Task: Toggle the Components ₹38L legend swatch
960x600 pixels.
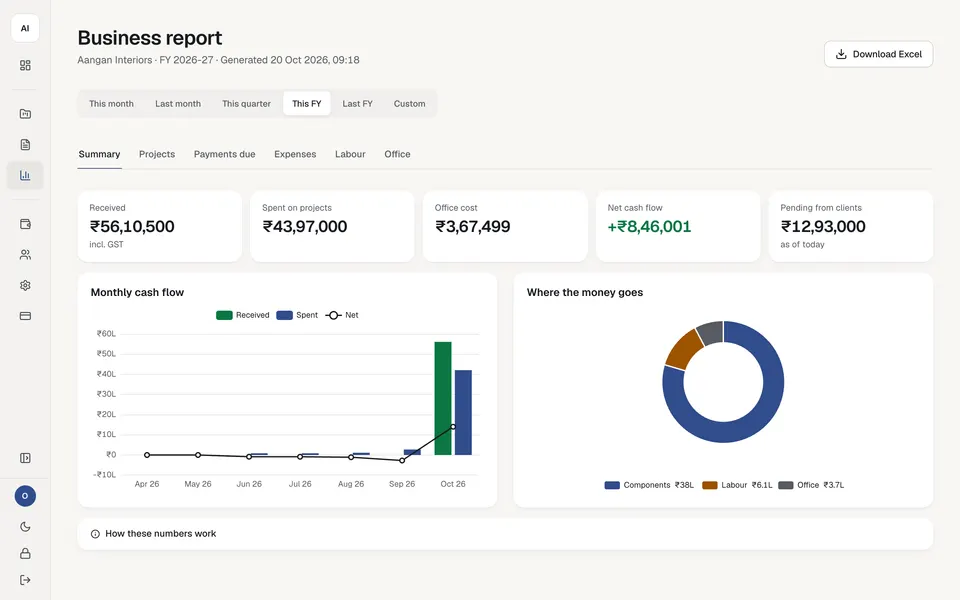Action: [x=612, y=485]
